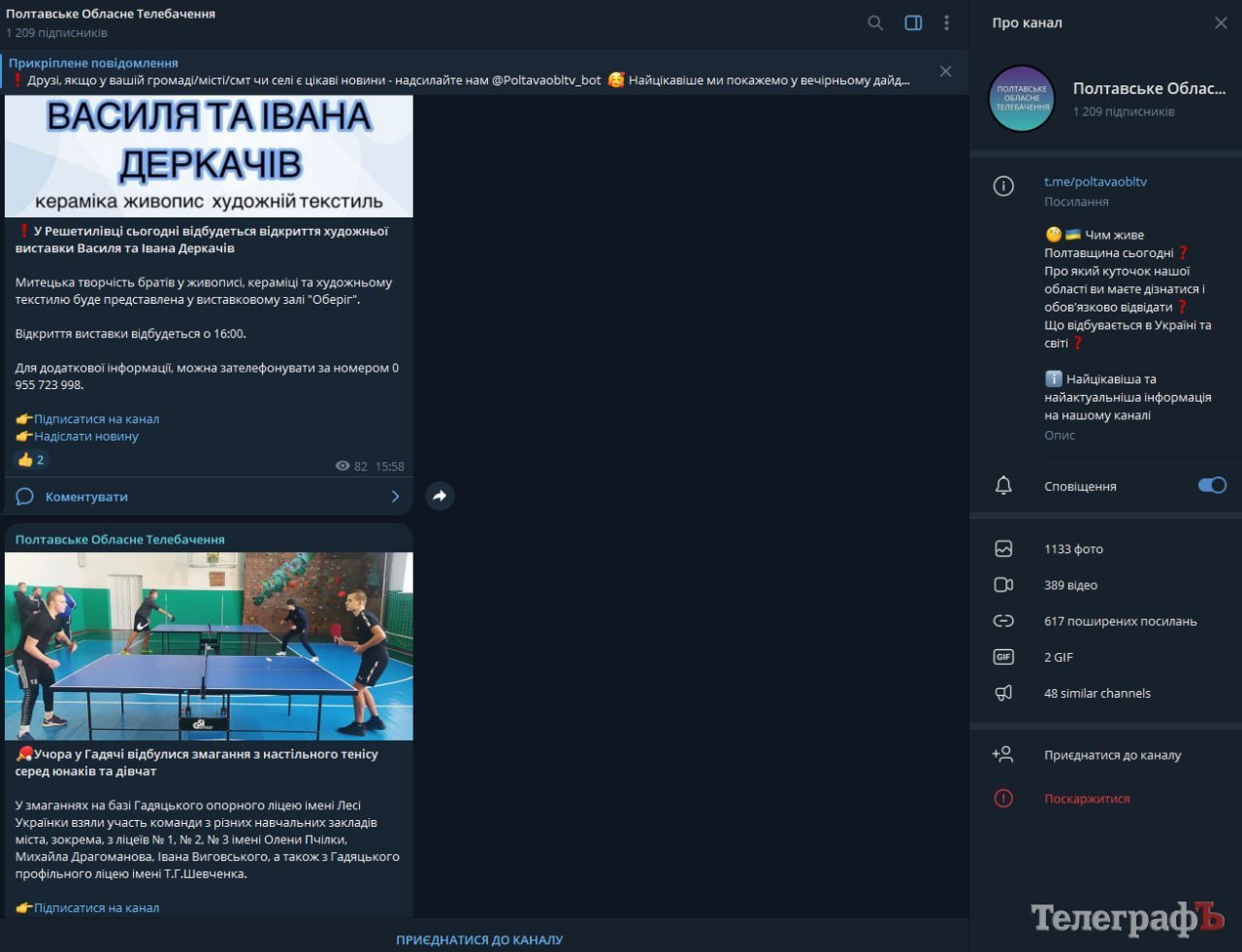Click Приєднатися до каналу in info panel
This screenshot has width=1242, height=952.
click(x=1112, y=755)
